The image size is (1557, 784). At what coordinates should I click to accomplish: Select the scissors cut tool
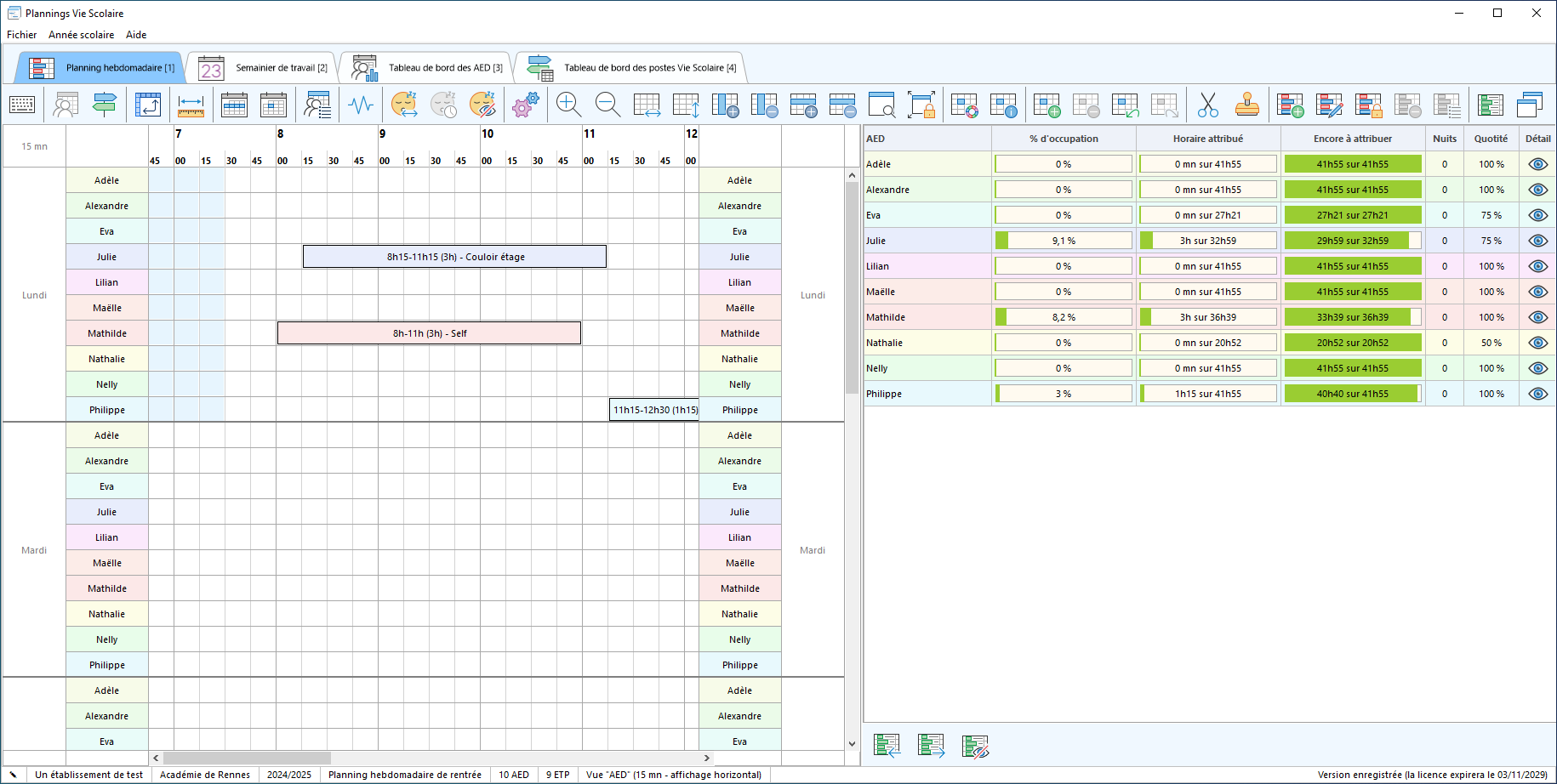tap(1207, 105)
